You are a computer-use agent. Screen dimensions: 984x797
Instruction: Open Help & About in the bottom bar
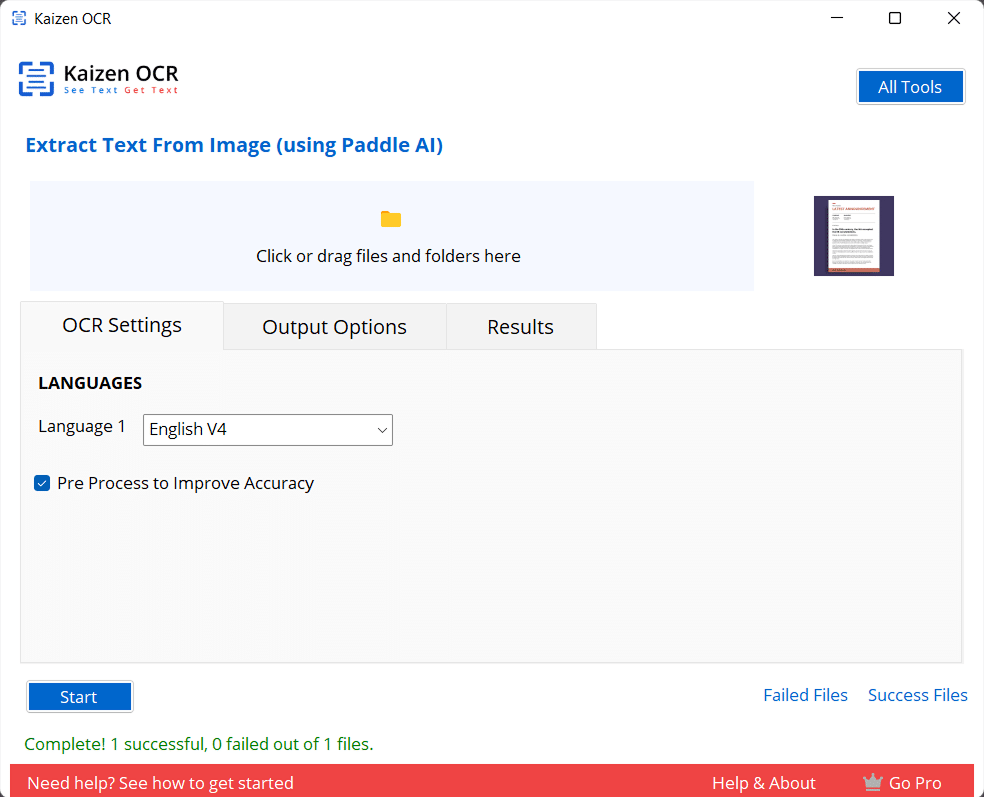[x=764, y=783]
